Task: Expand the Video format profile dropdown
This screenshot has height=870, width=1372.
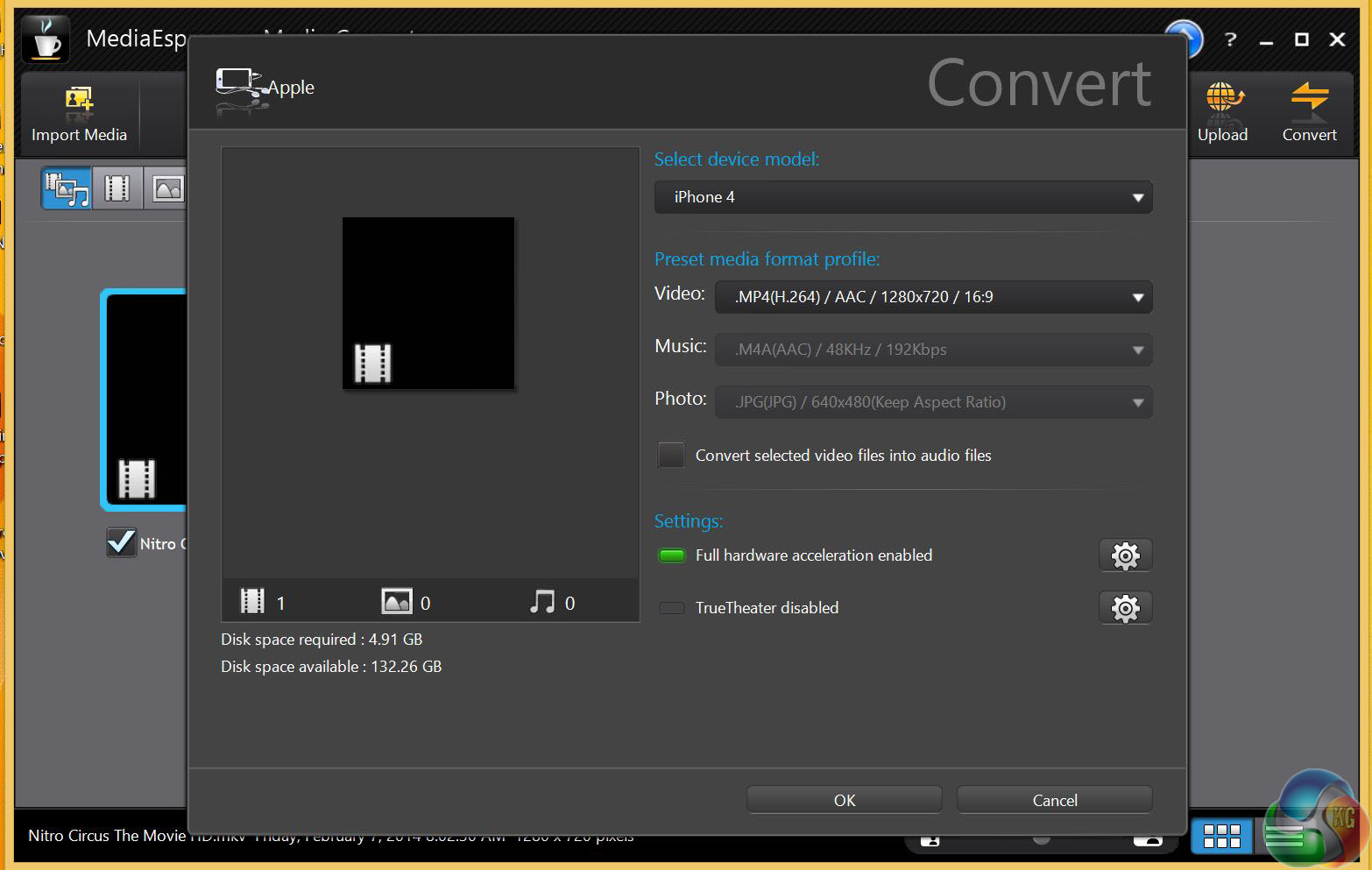Action: pyautogui.click(x=933, y=297)
